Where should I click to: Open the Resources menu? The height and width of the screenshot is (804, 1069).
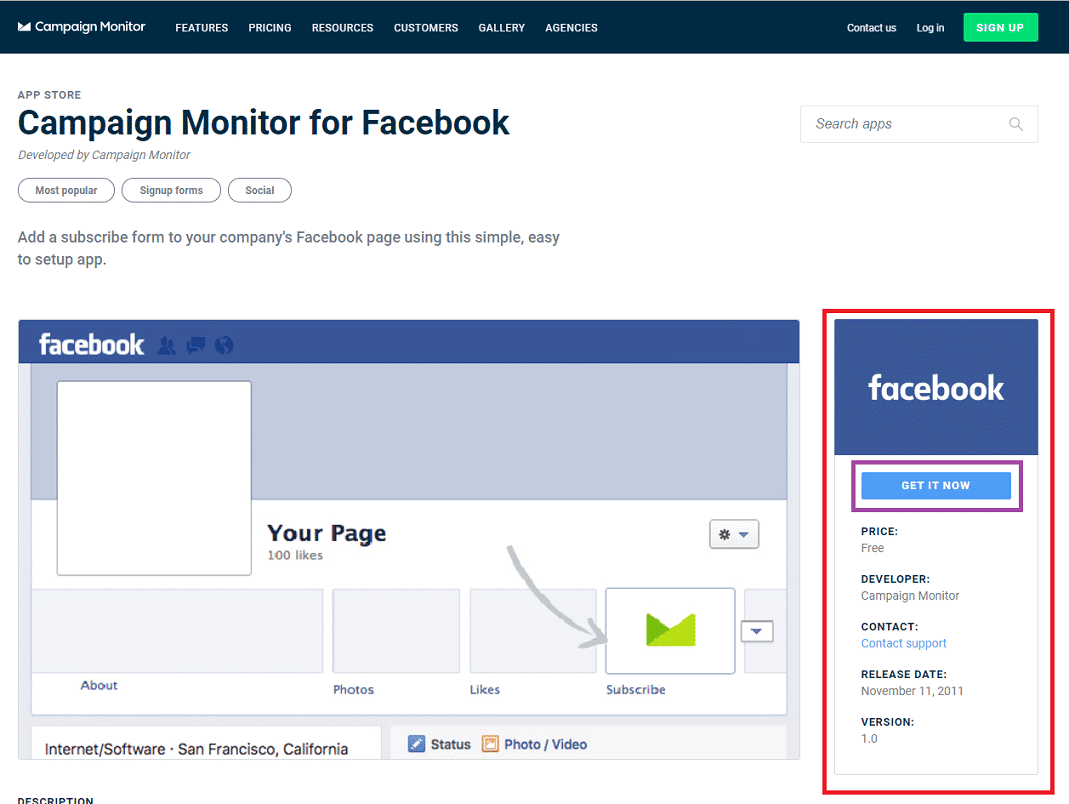[x=342, y=28]
